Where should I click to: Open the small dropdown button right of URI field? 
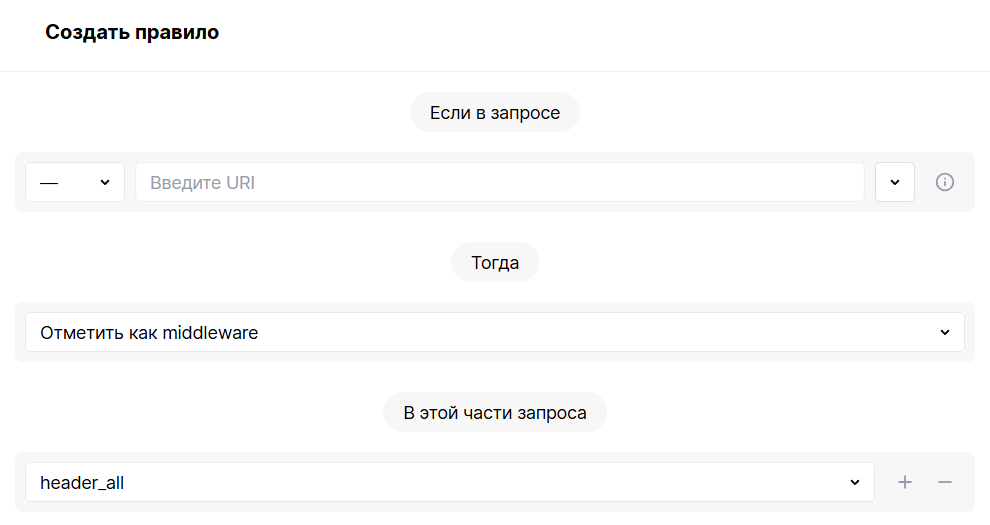click(895, 182)
